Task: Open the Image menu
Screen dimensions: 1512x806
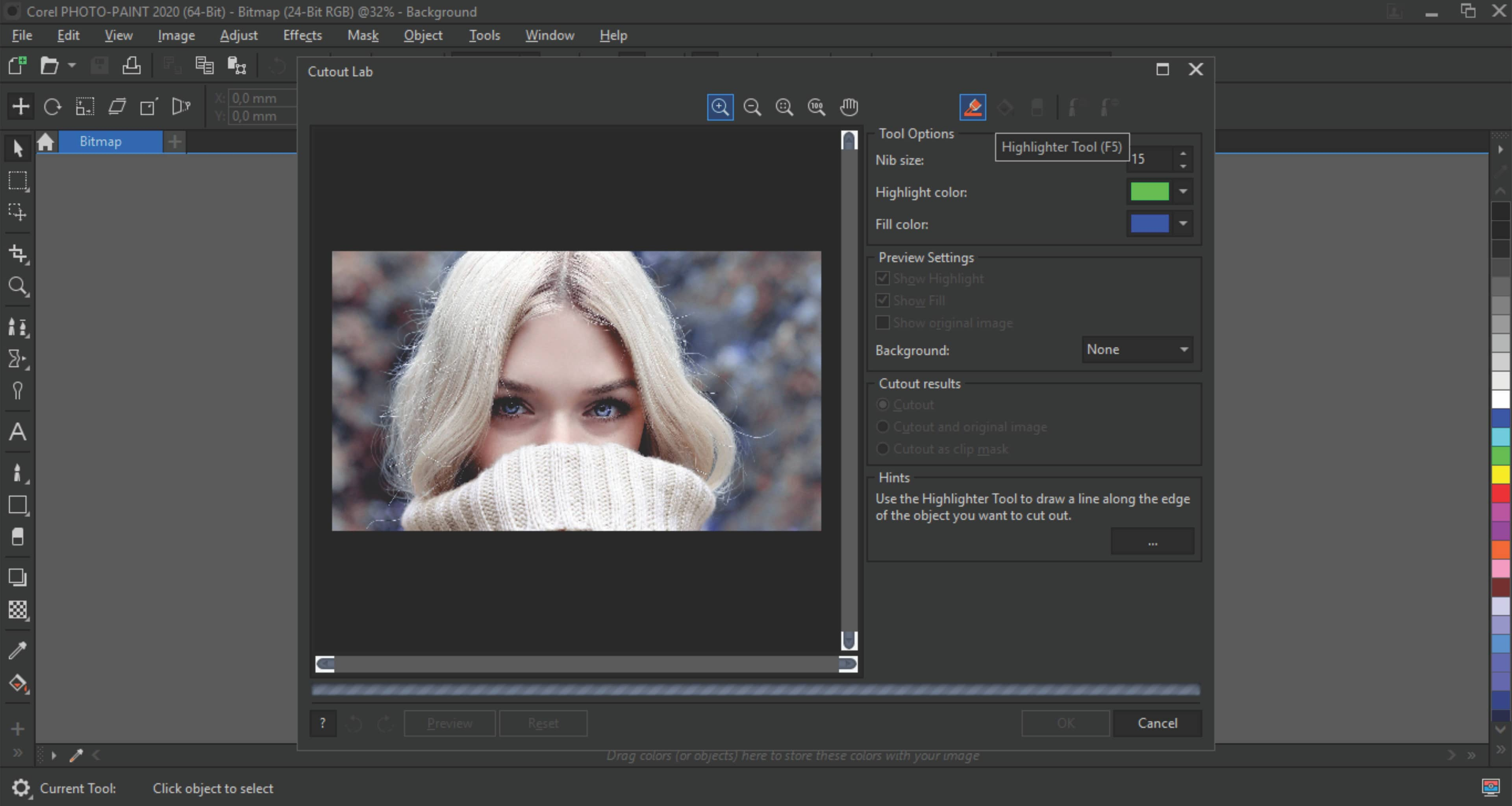Action: point(176,35)
